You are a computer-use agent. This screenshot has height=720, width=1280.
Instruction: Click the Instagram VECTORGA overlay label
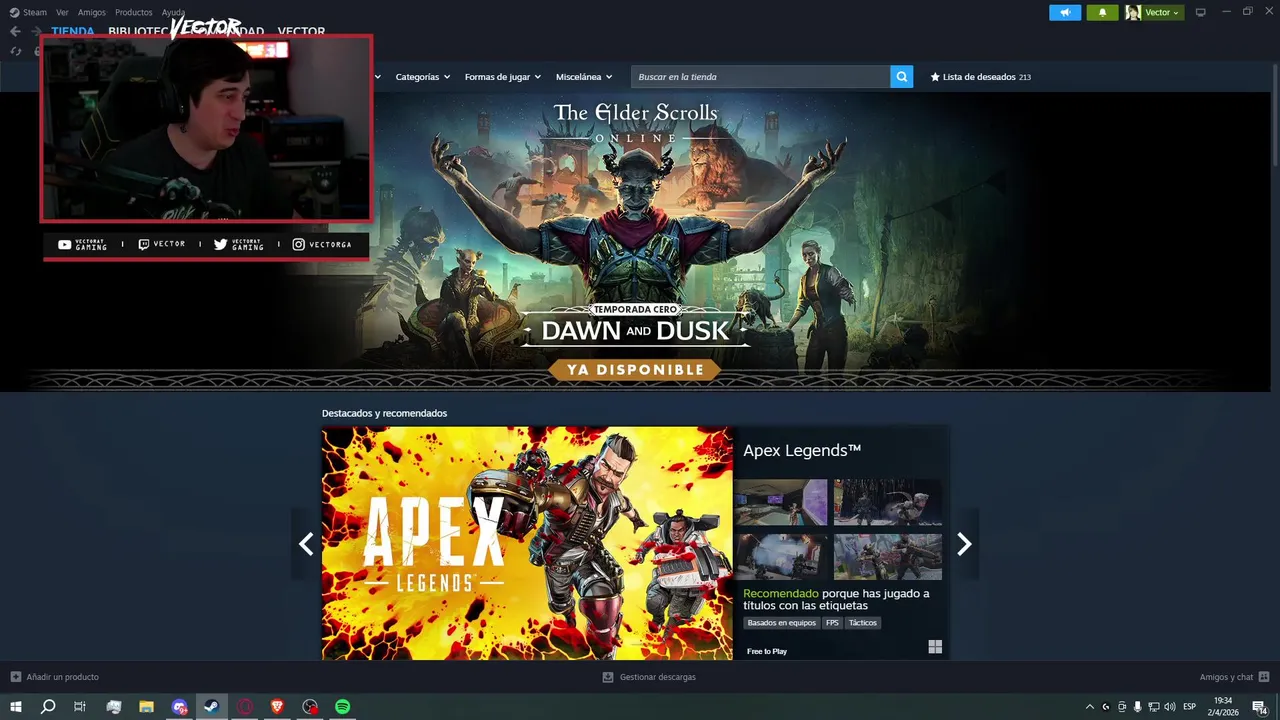tap(321, 244)
